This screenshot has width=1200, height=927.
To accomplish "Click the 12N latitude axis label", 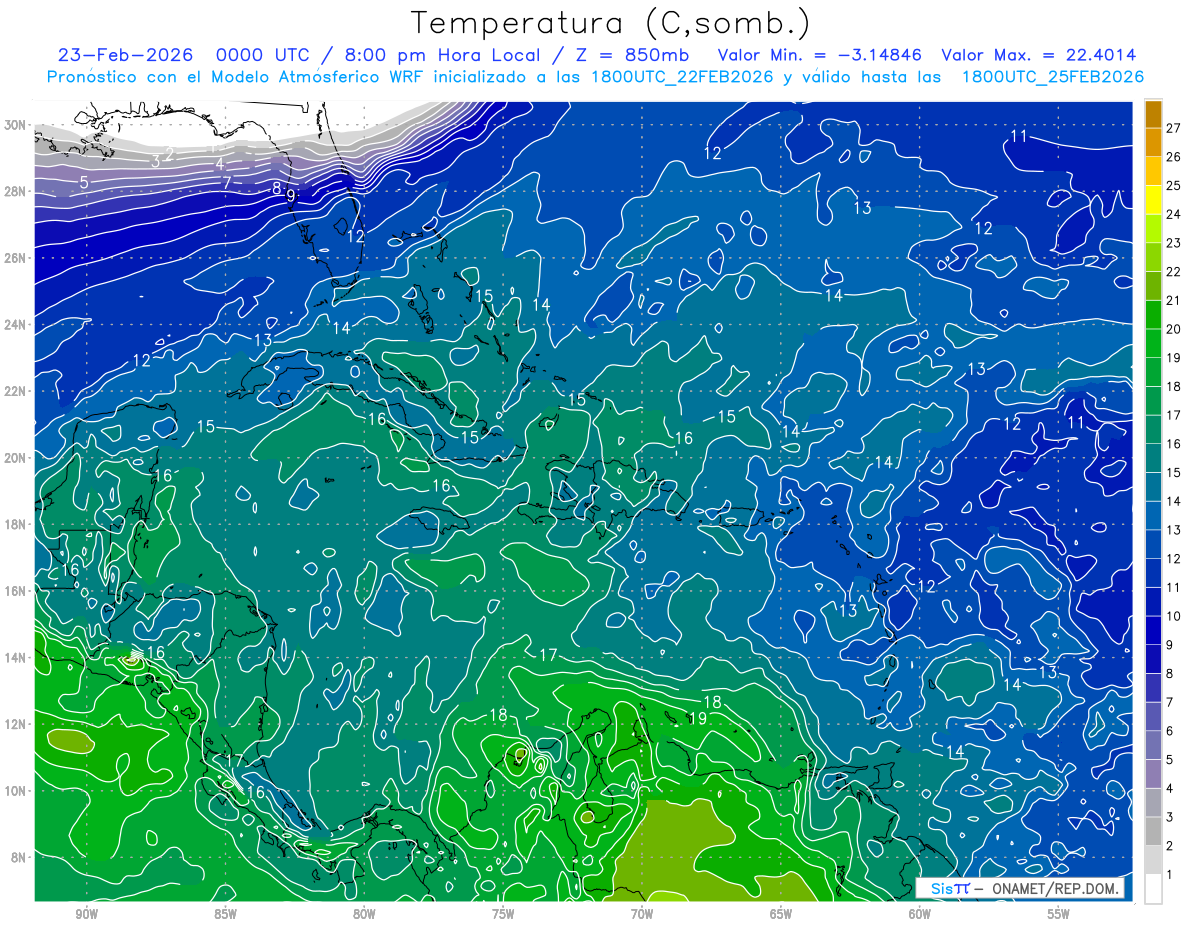I will (15, 724).
